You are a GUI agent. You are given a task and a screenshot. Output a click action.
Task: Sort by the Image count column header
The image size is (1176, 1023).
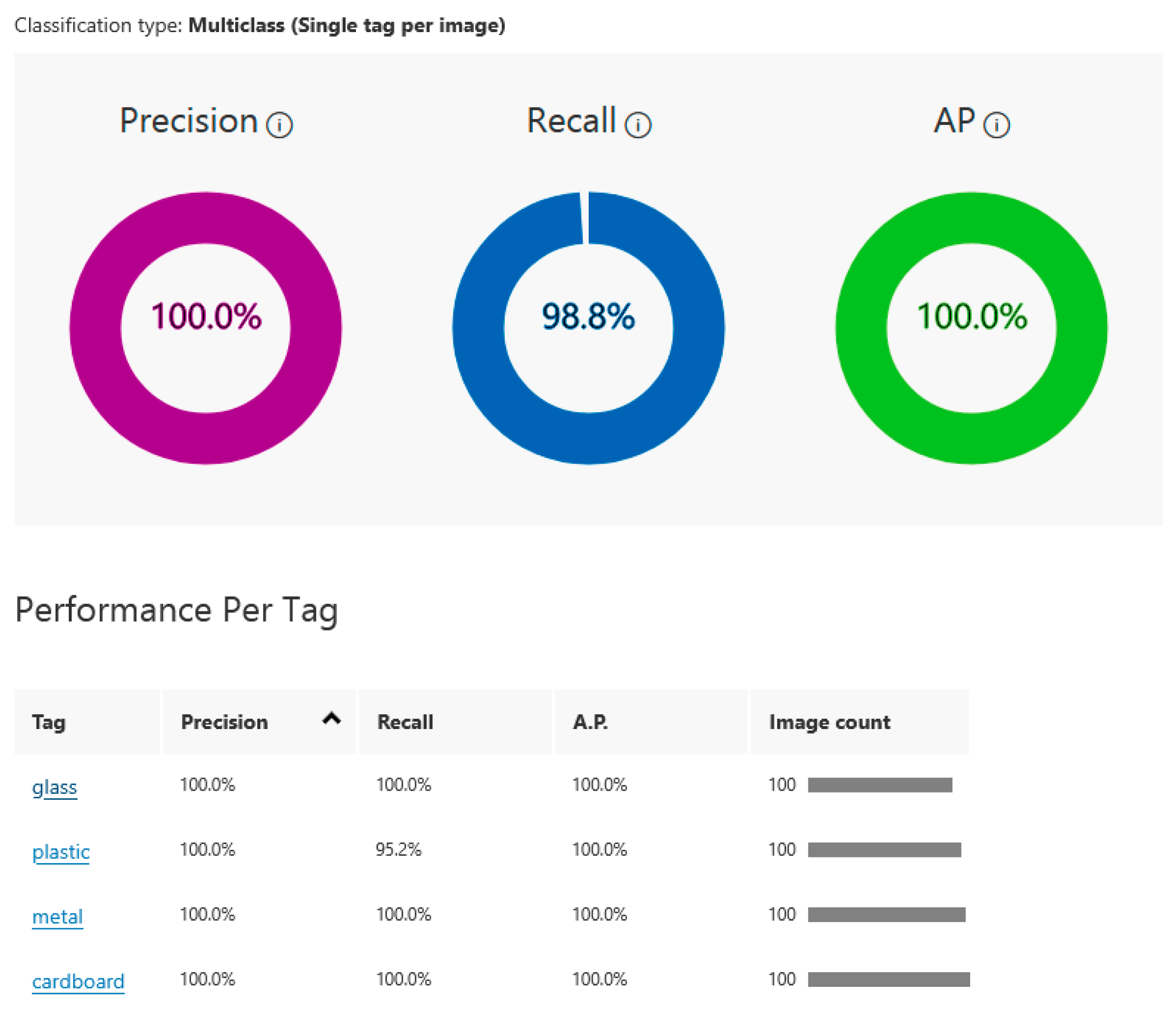click(829, 722)
